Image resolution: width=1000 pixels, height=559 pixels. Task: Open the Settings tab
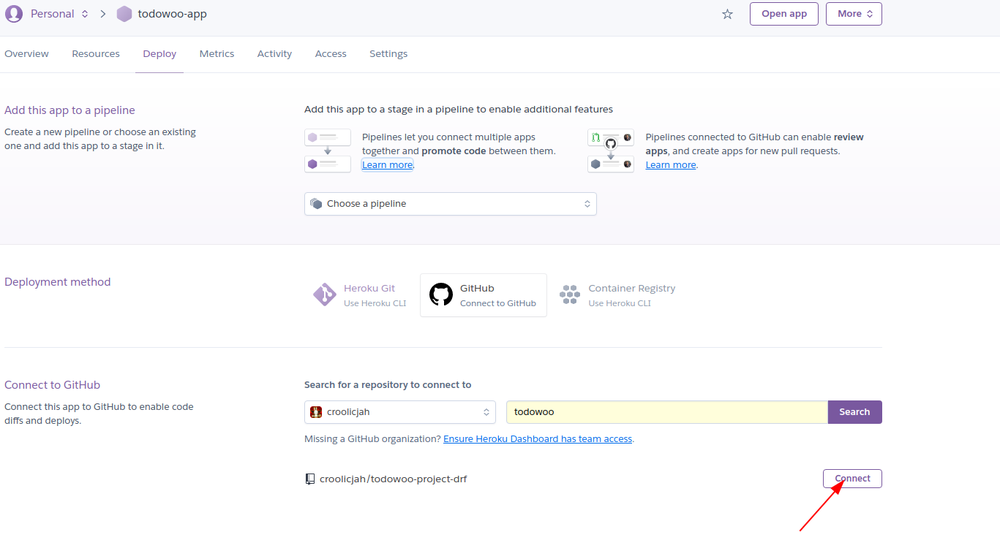click(388, 54)
